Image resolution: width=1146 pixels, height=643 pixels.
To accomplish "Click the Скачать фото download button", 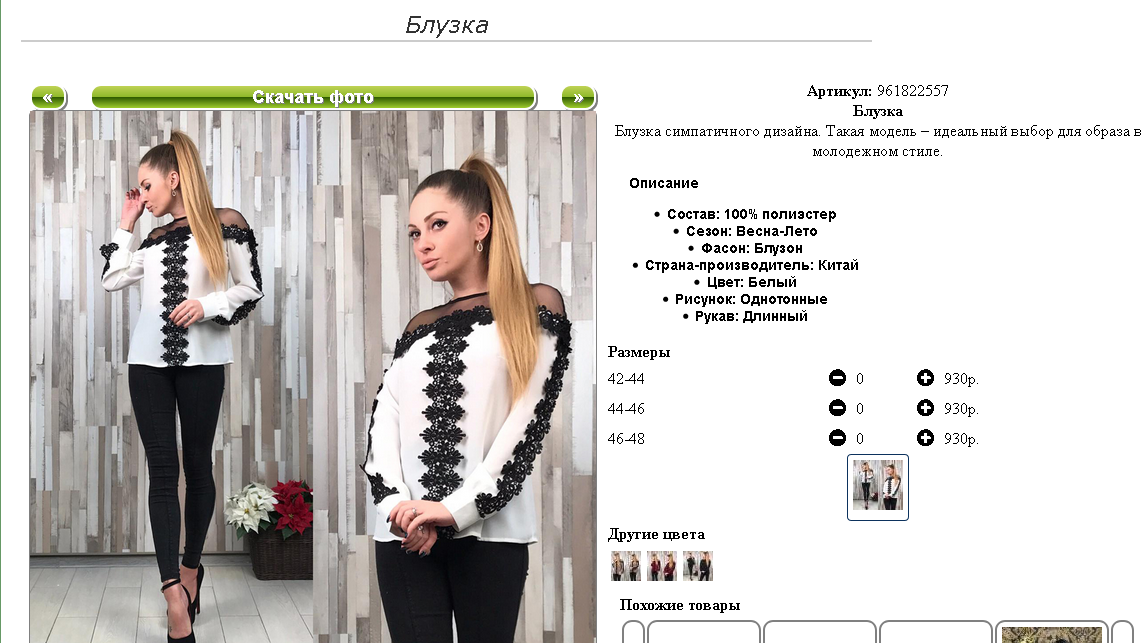I will pos(314,97).
